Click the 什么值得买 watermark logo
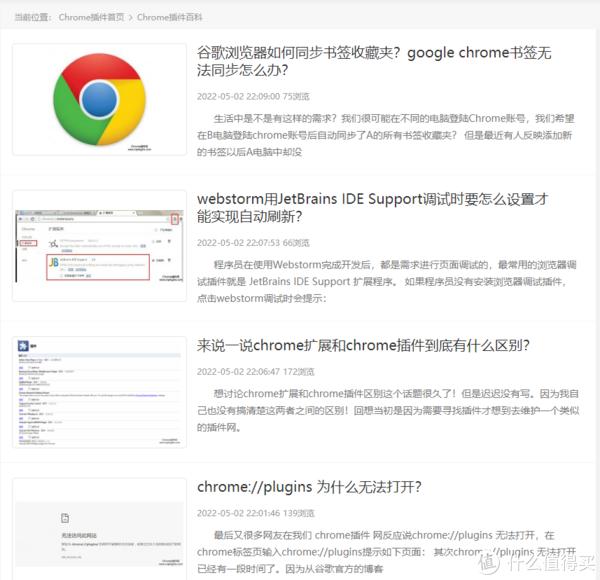The image size is (600, 580). click(x=537, y=562)
